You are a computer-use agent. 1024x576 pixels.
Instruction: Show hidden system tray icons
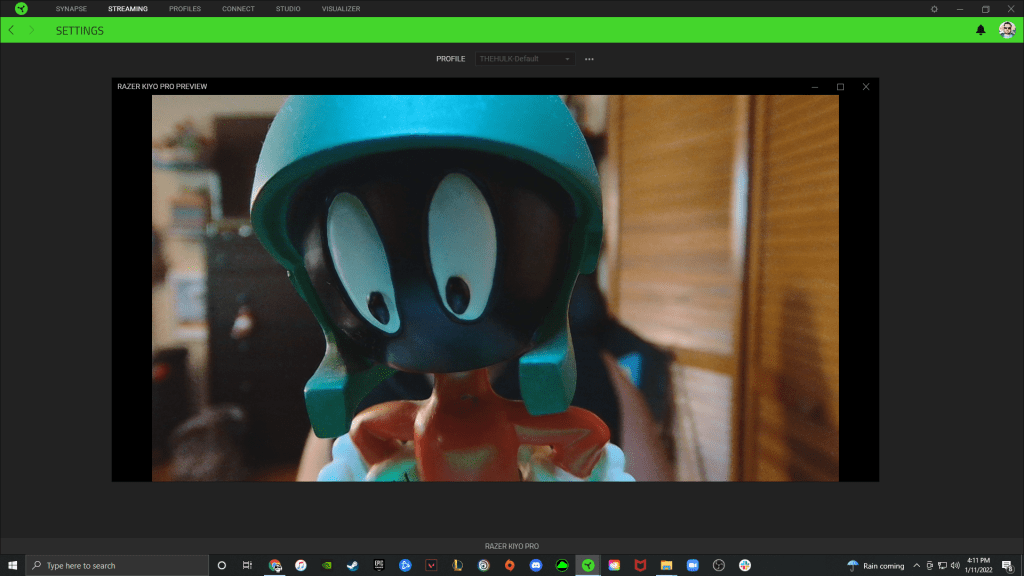(916, 565)
